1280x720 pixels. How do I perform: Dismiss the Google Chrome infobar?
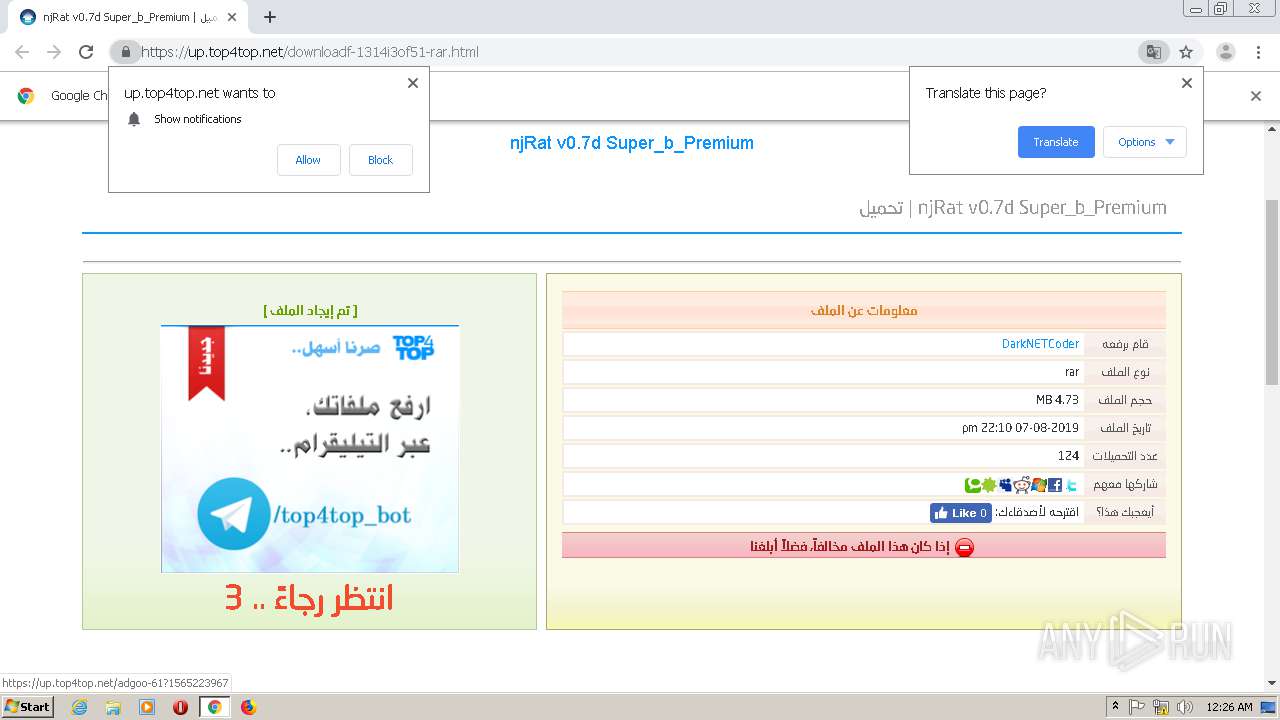(x=1256, y=96)
